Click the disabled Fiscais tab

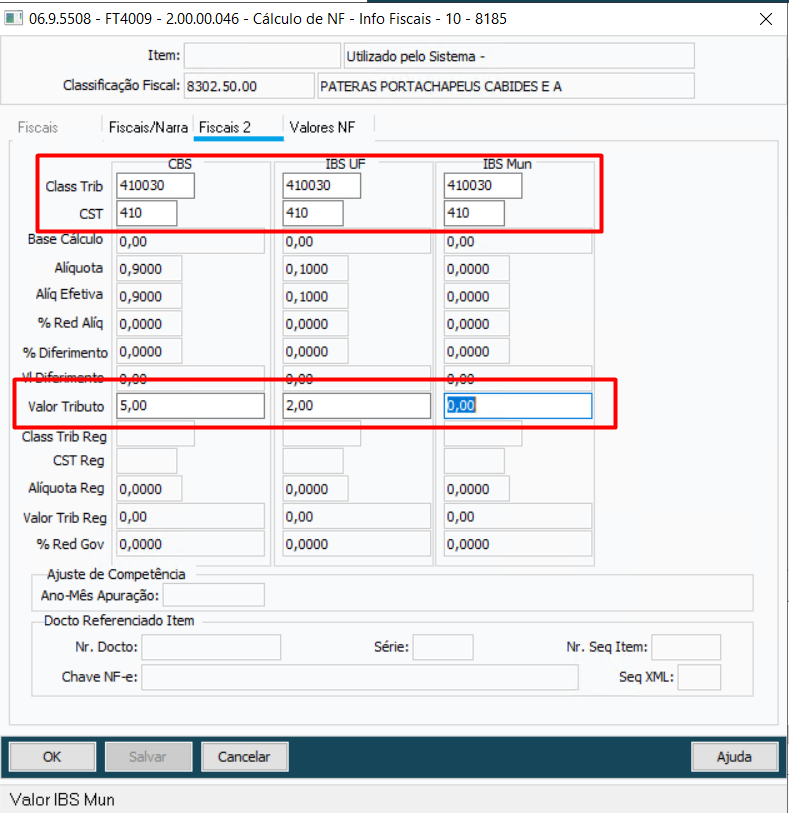pos(38,128)
